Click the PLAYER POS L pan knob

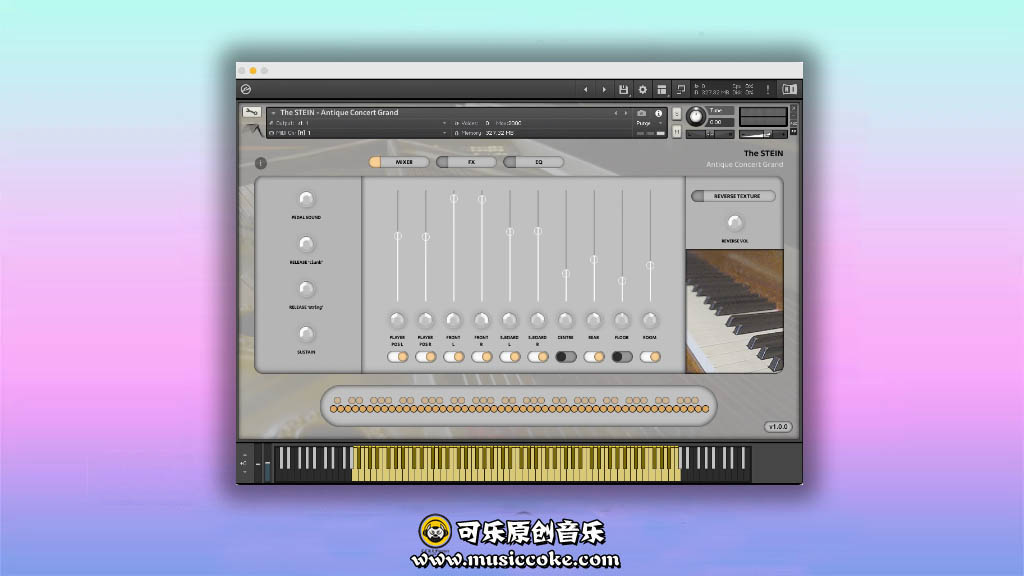click(397, 320)
